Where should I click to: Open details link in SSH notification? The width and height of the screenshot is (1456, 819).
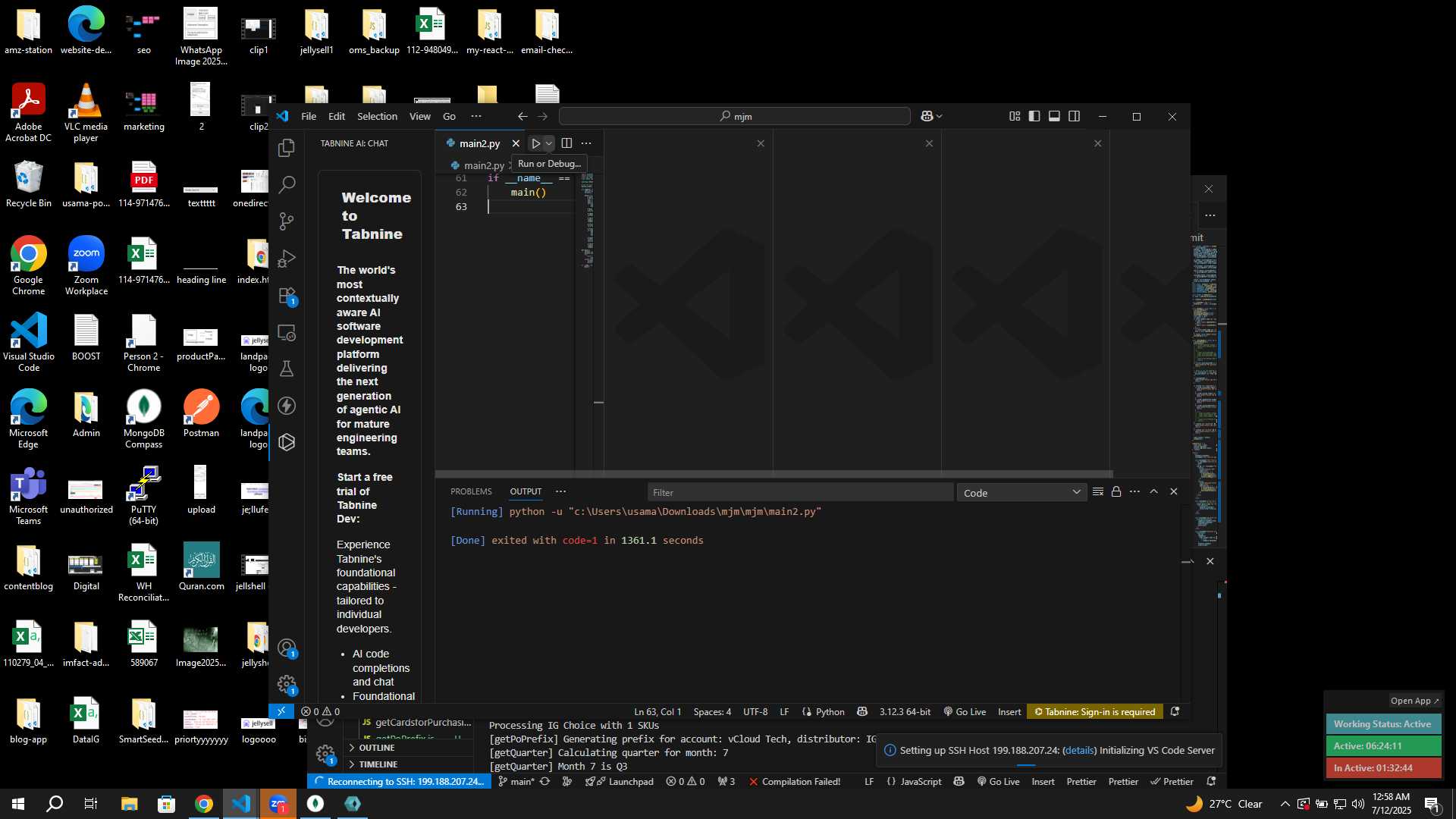pos(1079,750)
